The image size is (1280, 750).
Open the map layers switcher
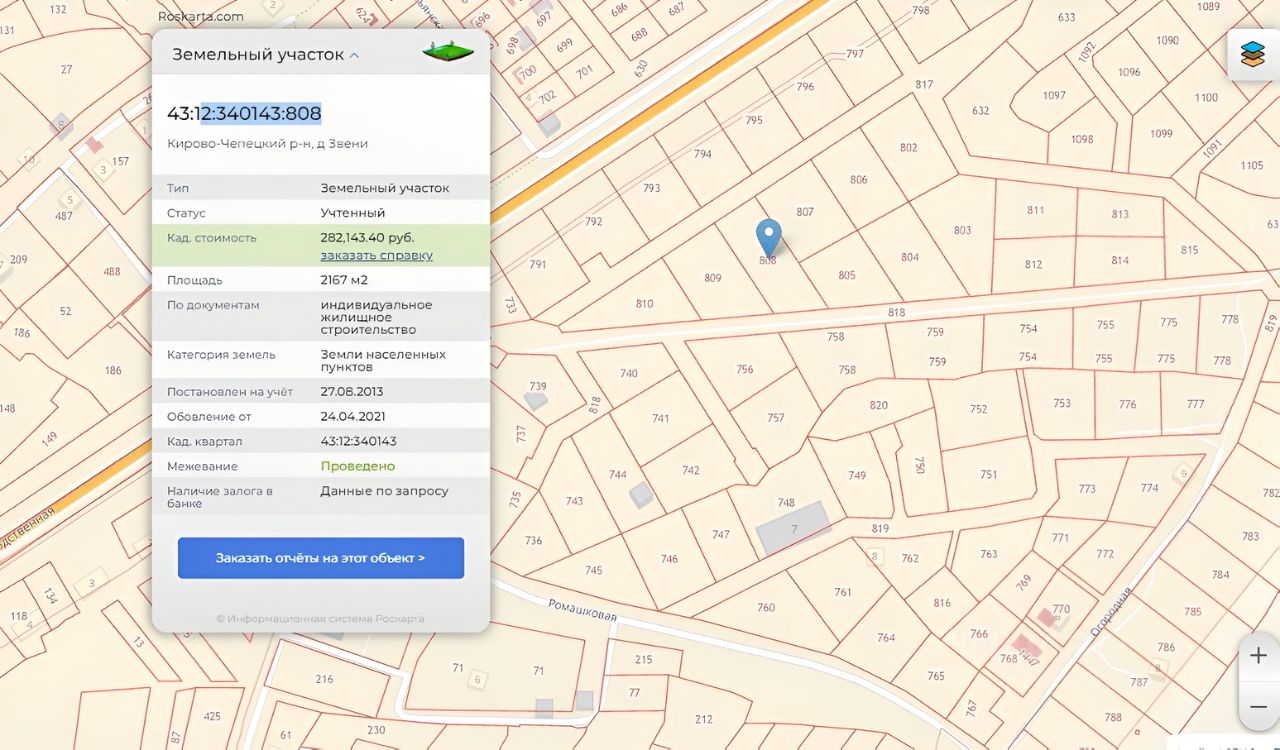click(1252, 55)
